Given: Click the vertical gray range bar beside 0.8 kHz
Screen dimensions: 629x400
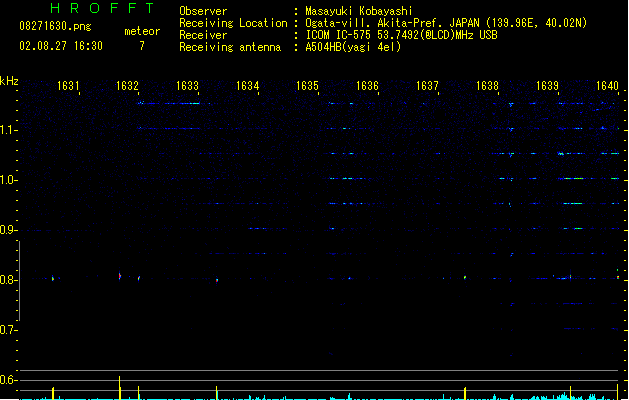Looking at the screenshot, I should 19,280.
